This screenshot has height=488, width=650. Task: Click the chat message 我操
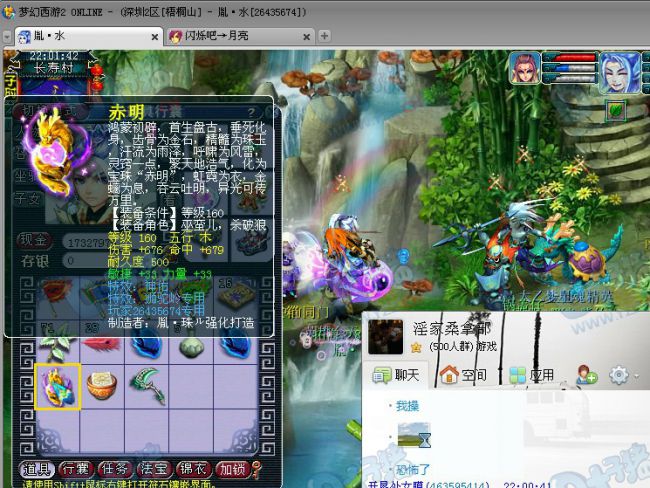pyautogui.click(x=407, y=405)
